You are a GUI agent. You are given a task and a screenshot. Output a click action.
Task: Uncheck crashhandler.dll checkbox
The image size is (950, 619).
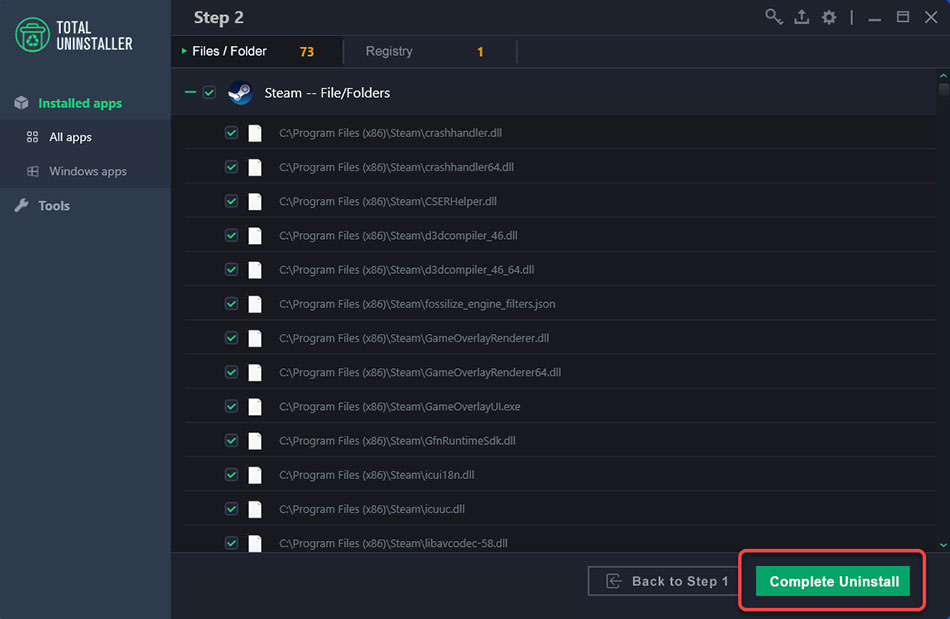coord(231,133)
